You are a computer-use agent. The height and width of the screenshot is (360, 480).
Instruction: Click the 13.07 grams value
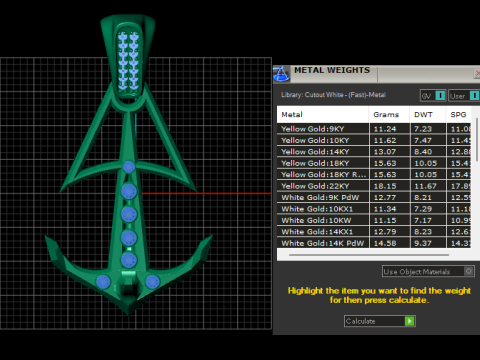(x=385, y=152)
